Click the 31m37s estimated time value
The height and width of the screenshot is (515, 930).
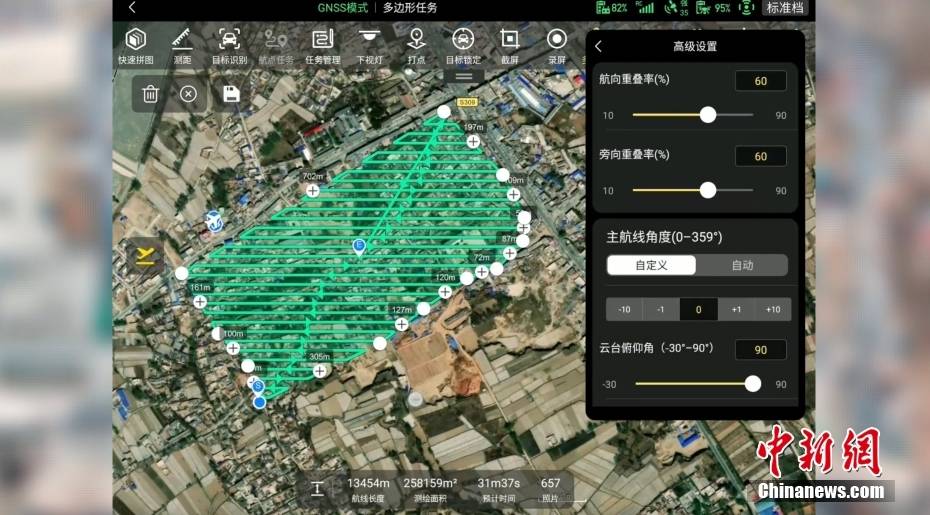[x=499, y=483]
